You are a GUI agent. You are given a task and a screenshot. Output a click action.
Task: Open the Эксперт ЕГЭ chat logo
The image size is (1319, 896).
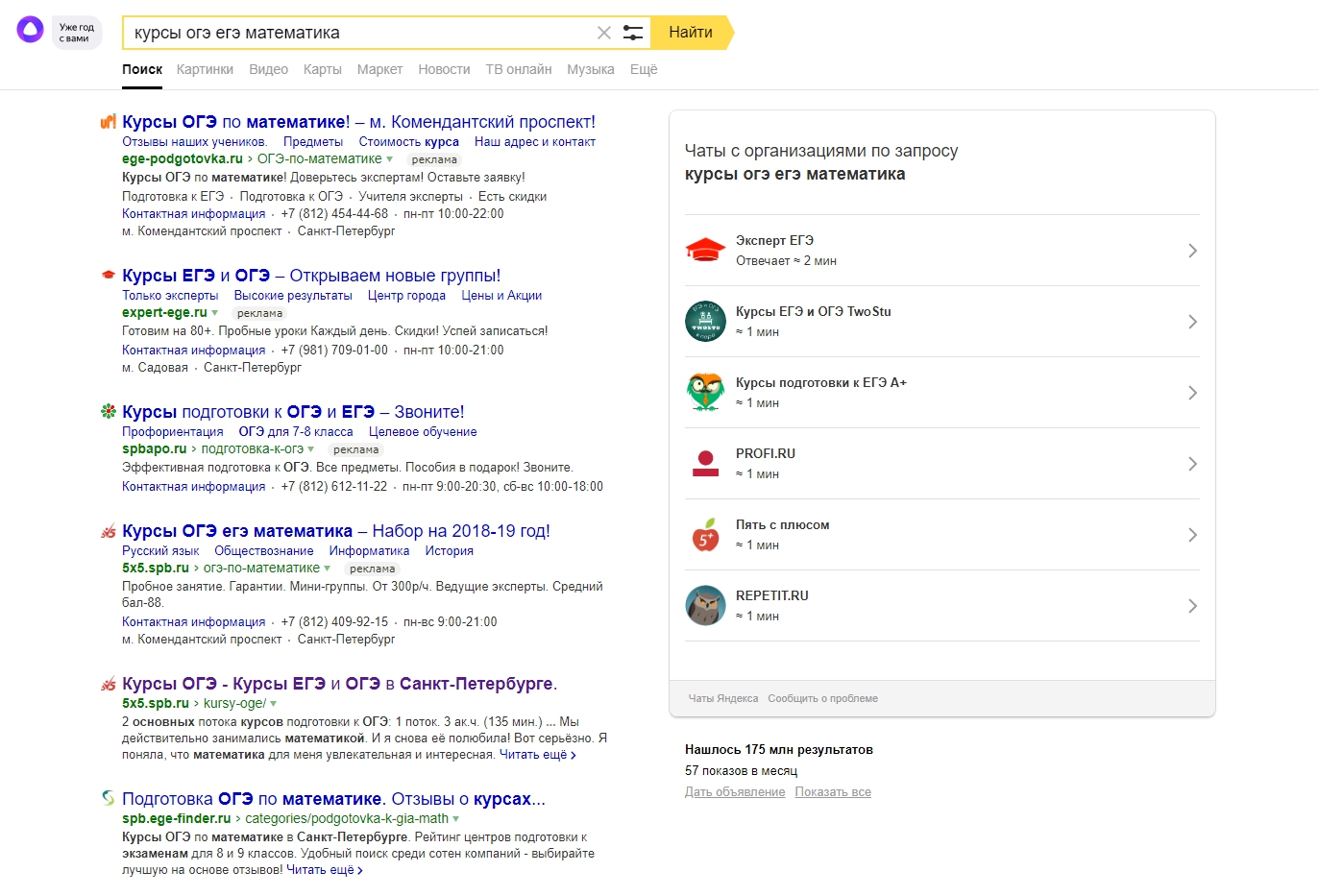click(705, 250)
